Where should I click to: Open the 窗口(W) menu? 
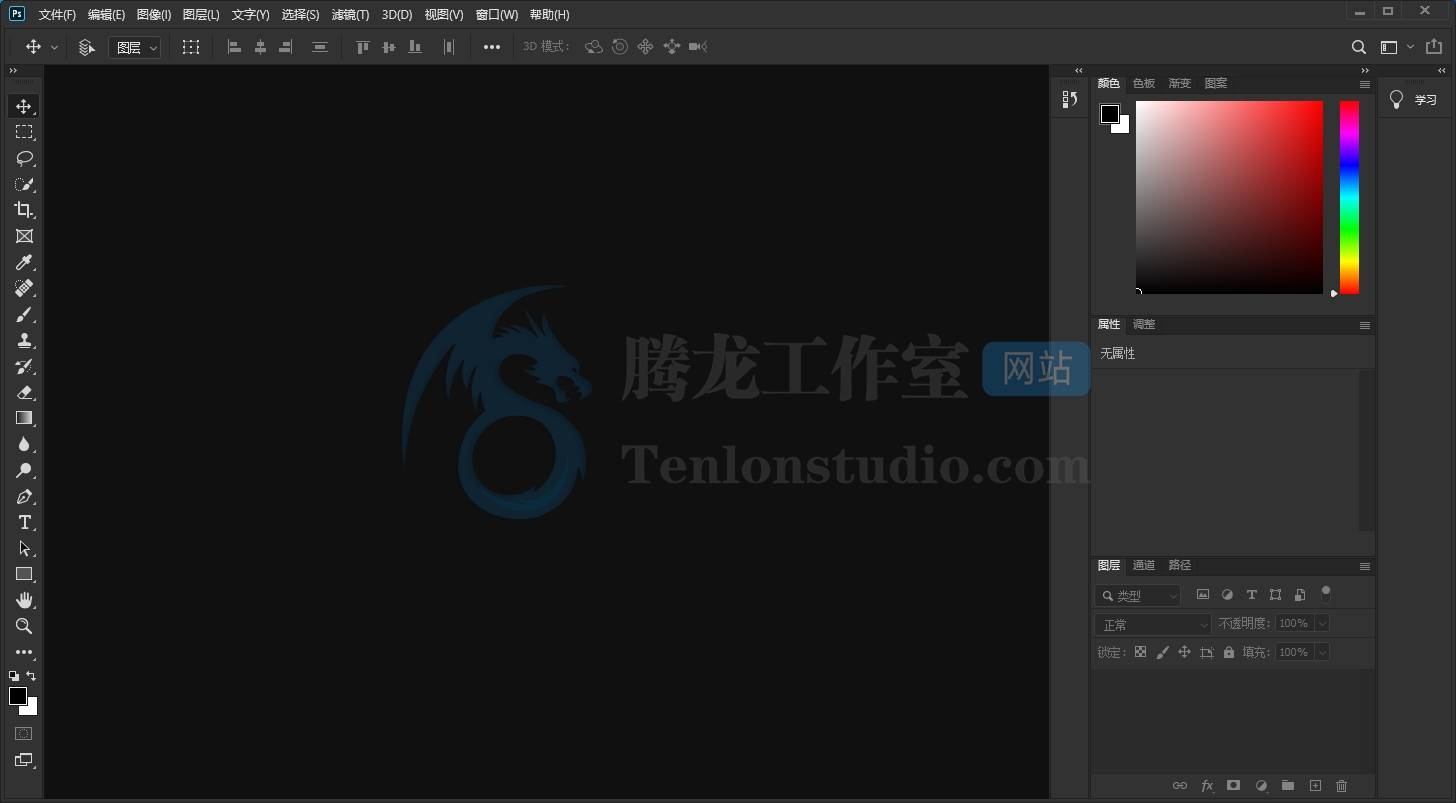point(497,15)
